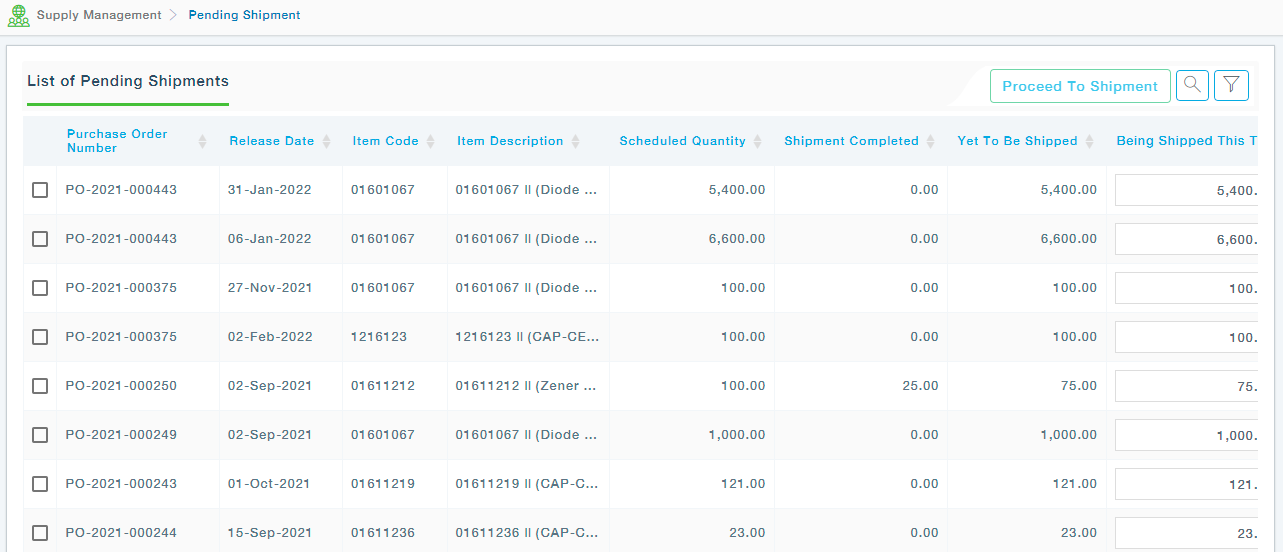1283x552 pixels.
Task: Sort by Item Description arrows
Action: coord(575,141)
